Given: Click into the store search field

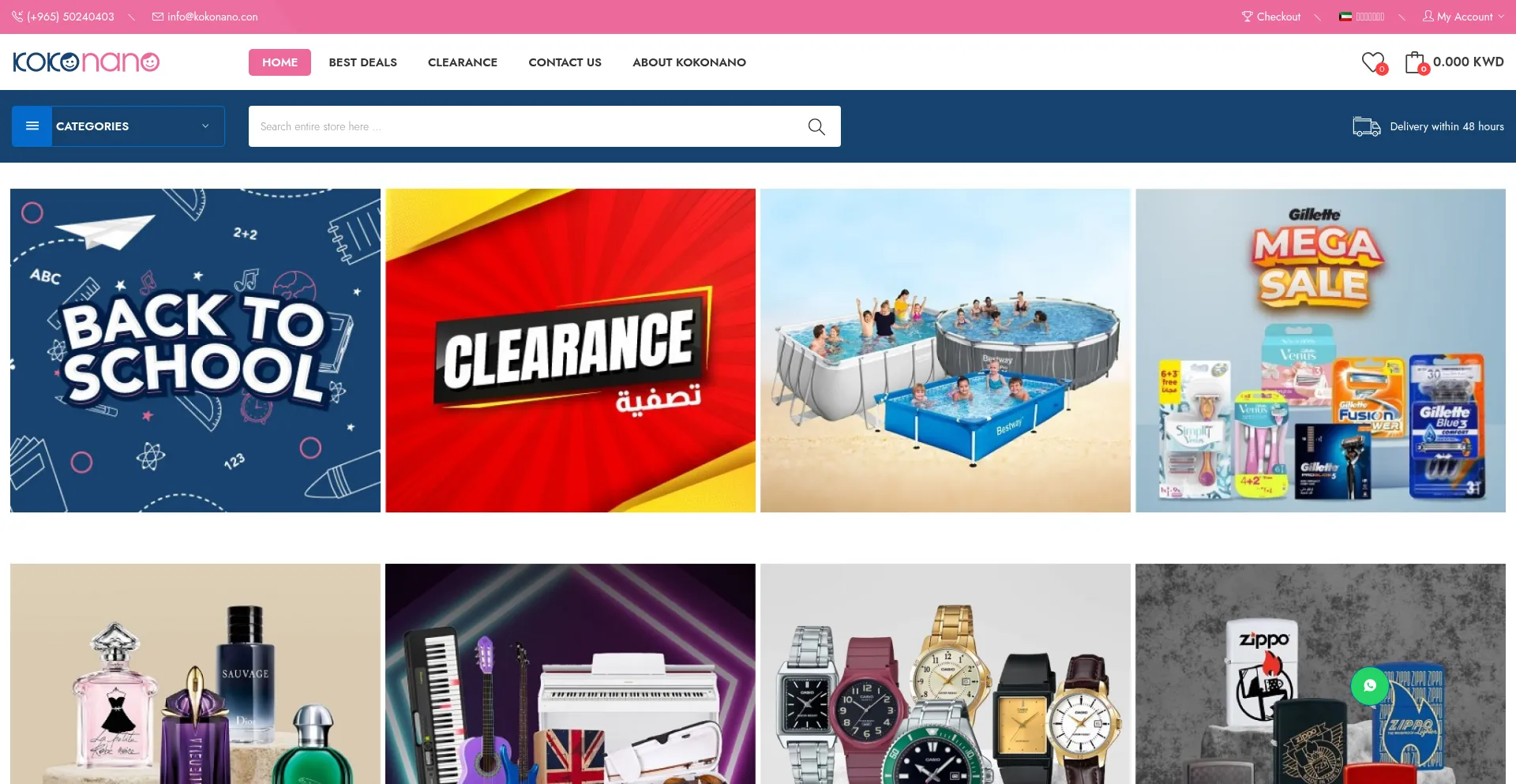Looking at the screenshot, I should tap(525, 126).
